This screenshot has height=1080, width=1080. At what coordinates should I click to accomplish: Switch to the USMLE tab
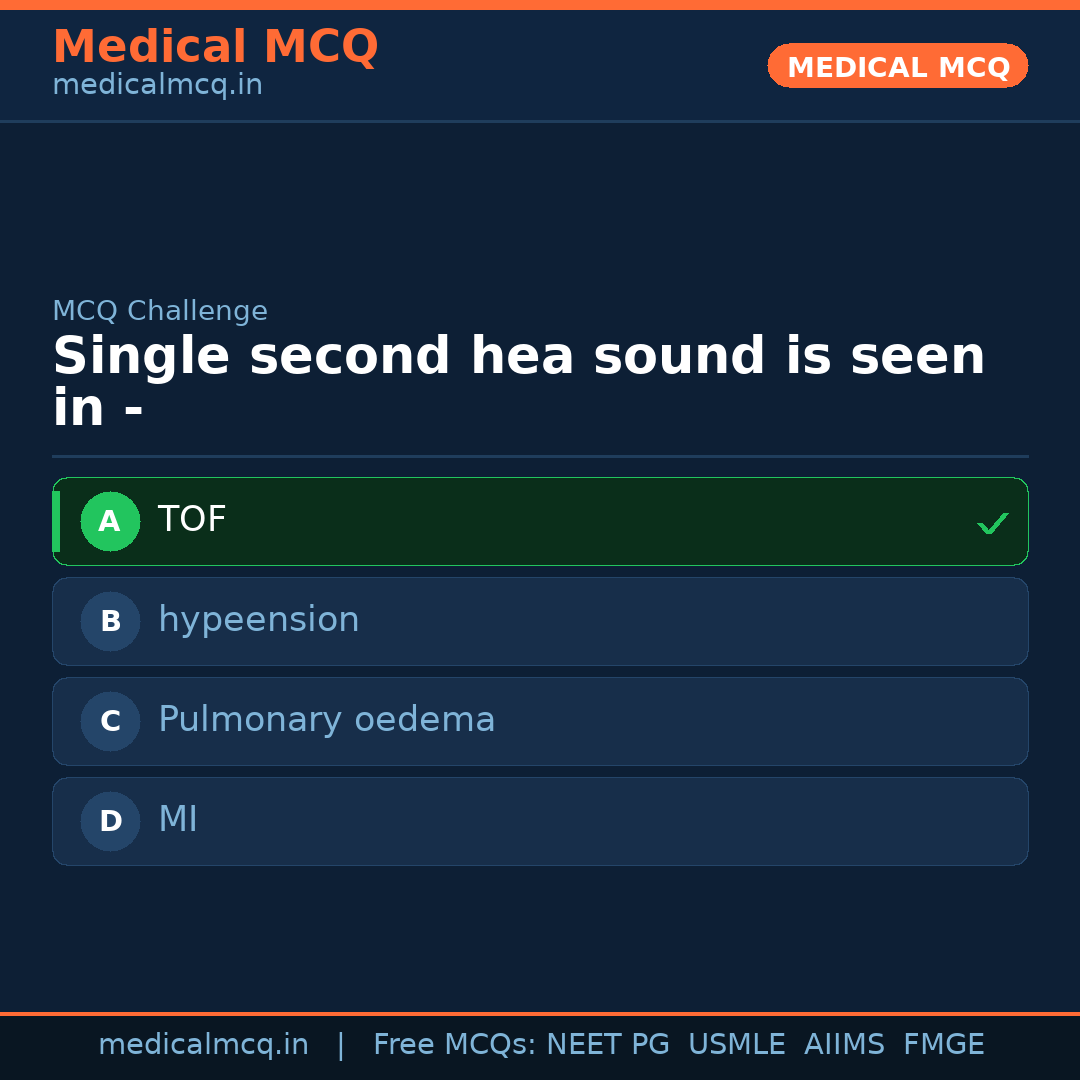point(737,1043)
